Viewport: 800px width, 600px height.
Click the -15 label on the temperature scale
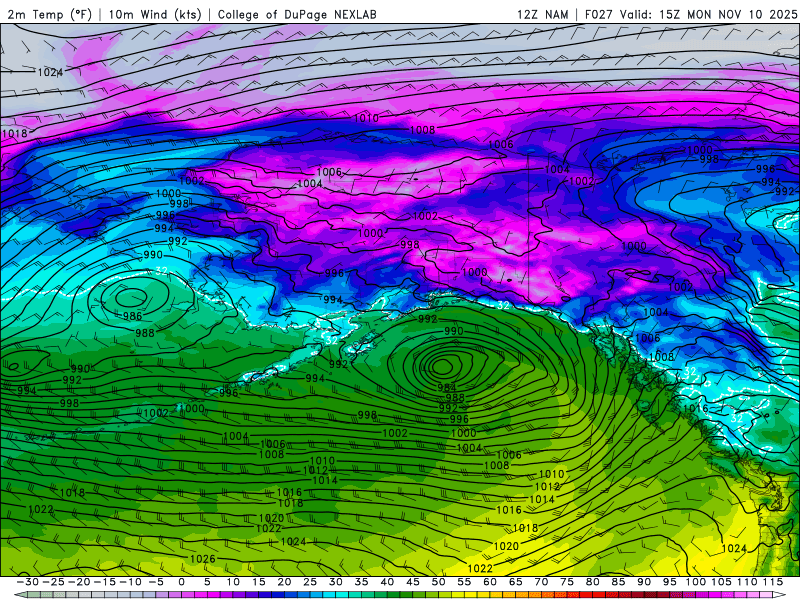[105, 582]
